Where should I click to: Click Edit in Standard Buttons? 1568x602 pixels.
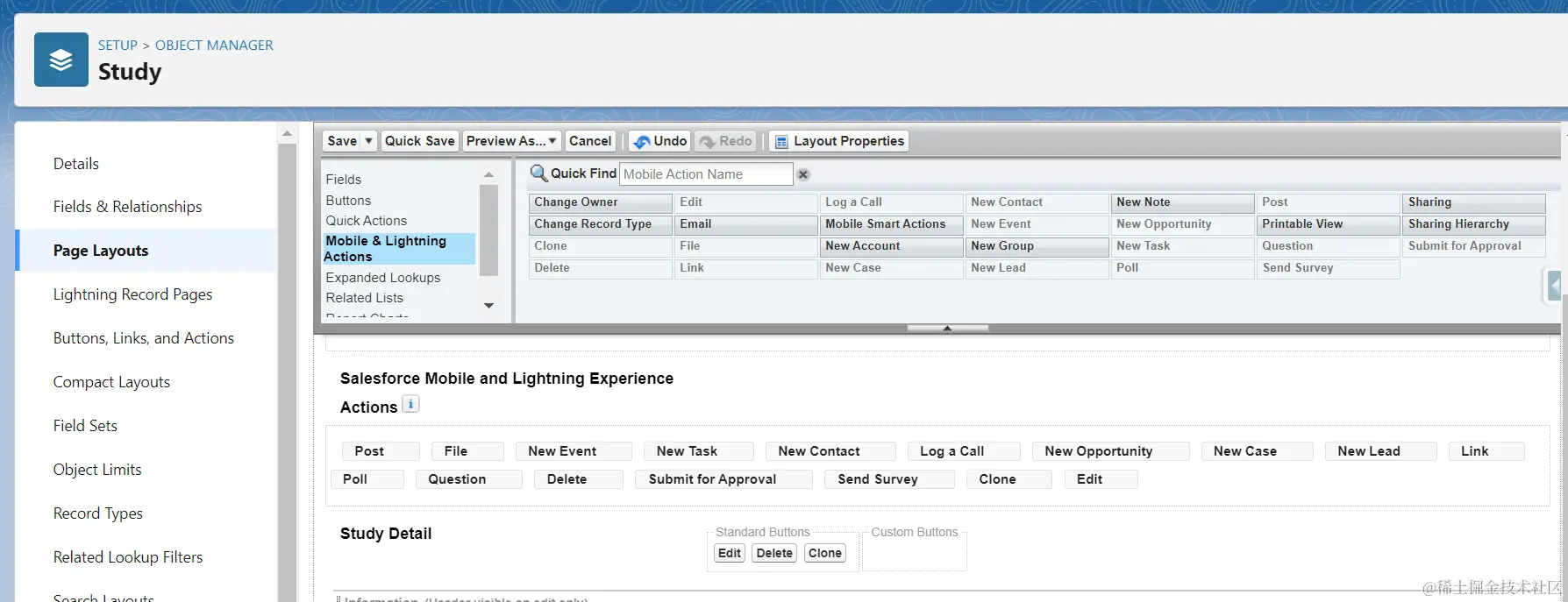click(730, 553)
